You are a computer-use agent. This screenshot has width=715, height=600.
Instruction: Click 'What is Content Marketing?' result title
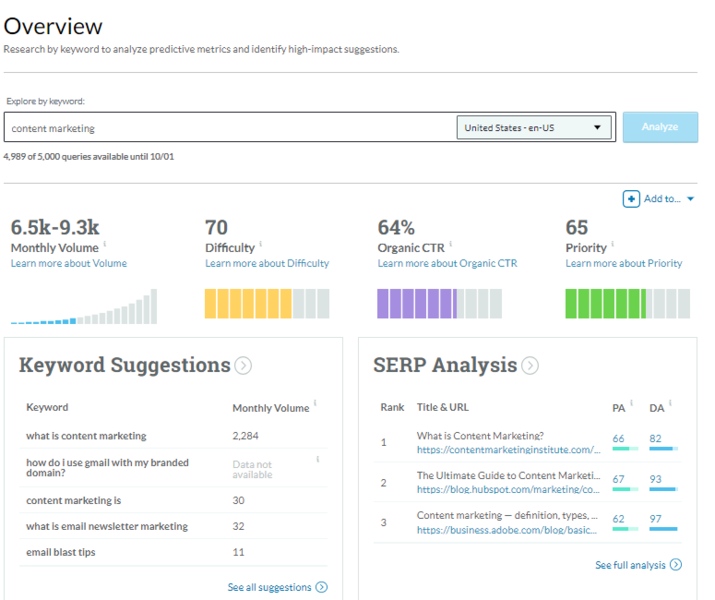[x=480, y=436]
